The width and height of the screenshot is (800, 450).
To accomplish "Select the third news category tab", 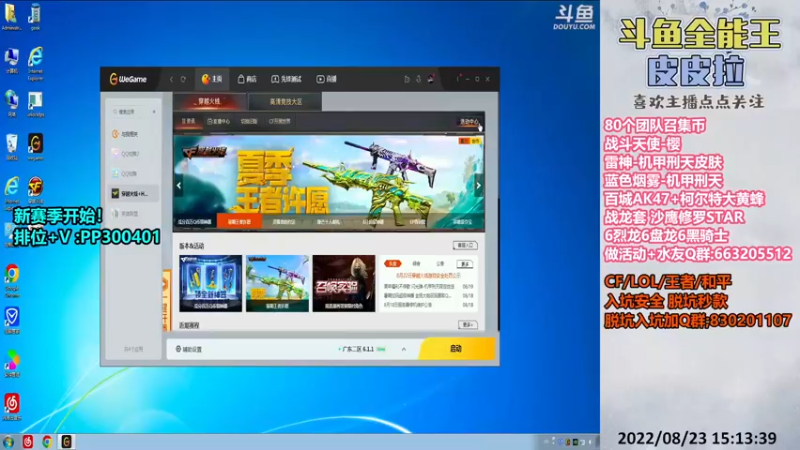I will 440,264.
